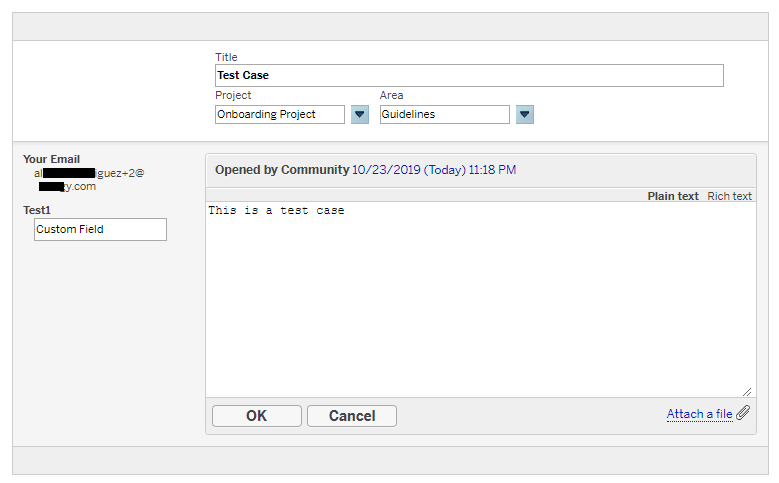The width and height of the screenshot is (779, 483).
Task: Switch to Plain text mode
Action: (673, 196)
